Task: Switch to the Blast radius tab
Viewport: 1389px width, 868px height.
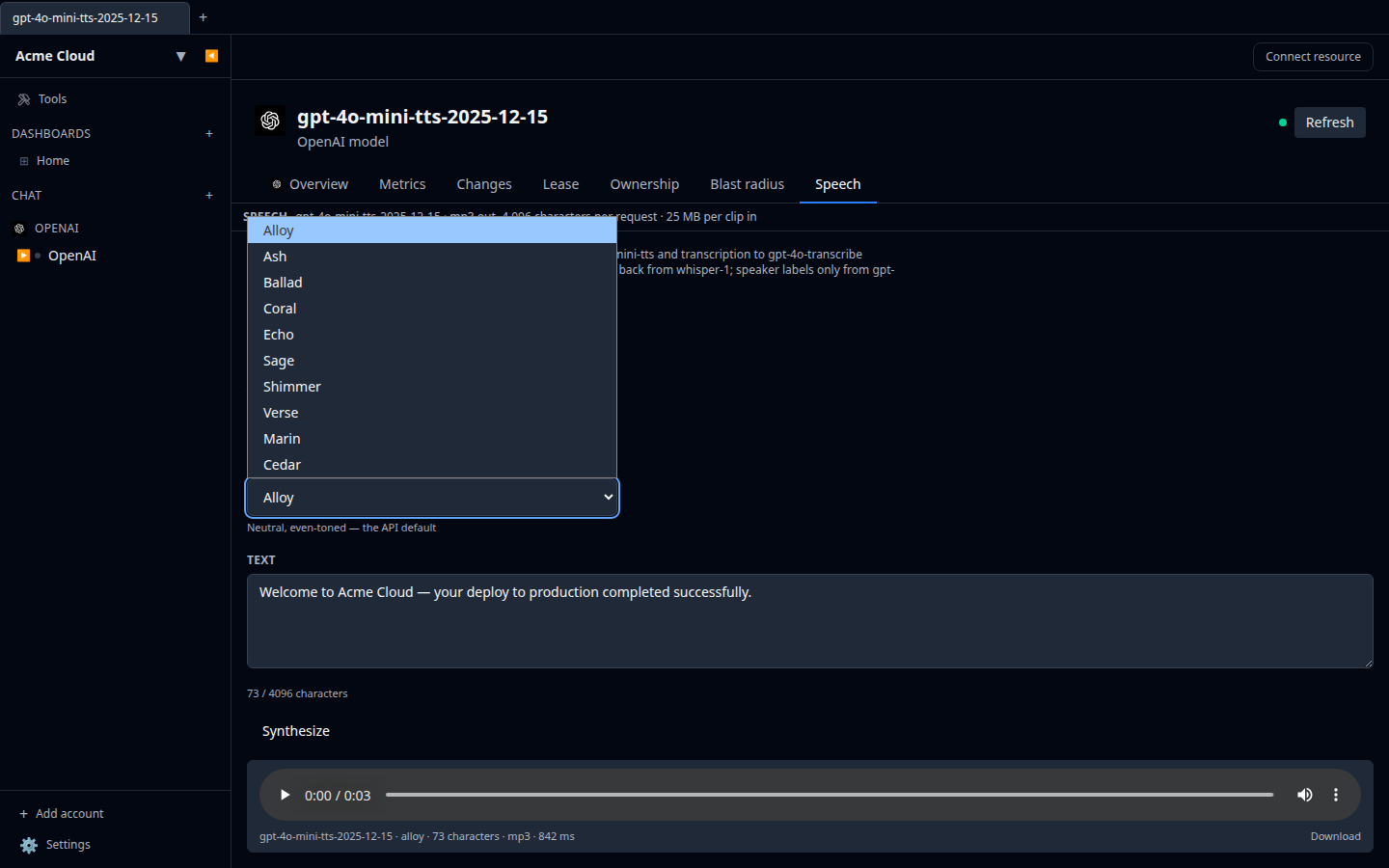Action: [x=748, y=184]
